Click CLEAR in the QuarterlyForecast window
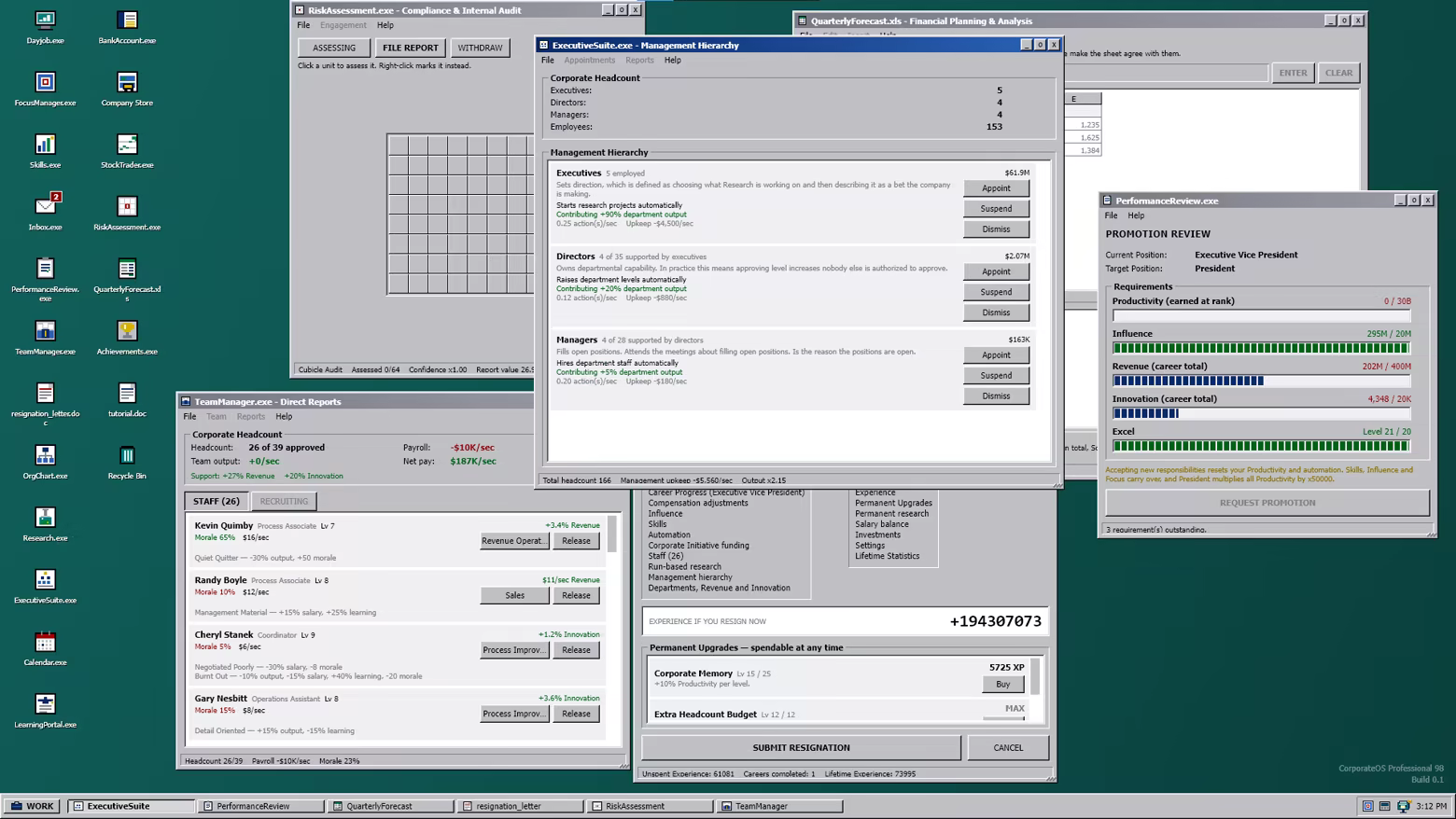 point(1338,73)
